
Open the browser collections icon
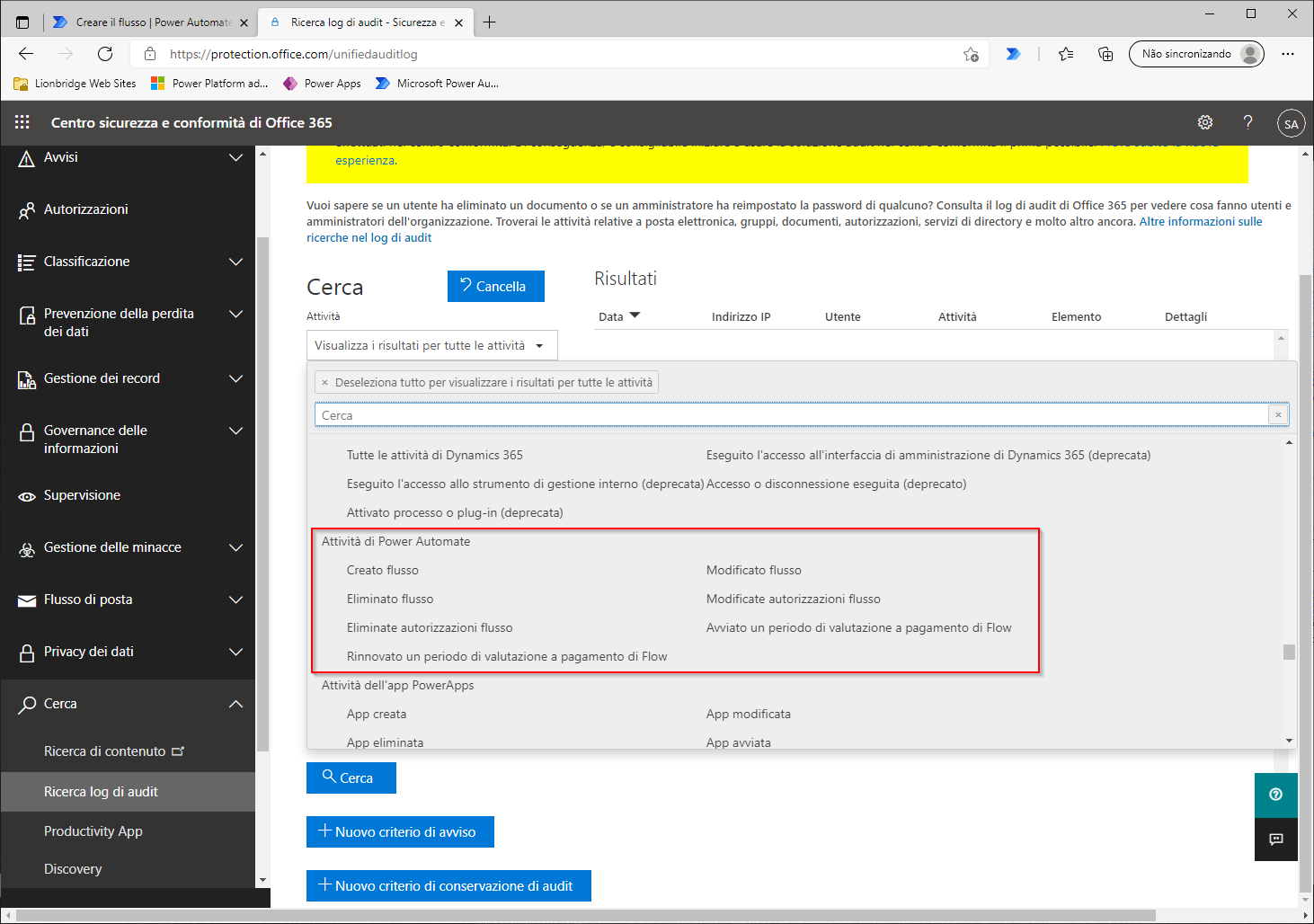(x=1105, y=54)
